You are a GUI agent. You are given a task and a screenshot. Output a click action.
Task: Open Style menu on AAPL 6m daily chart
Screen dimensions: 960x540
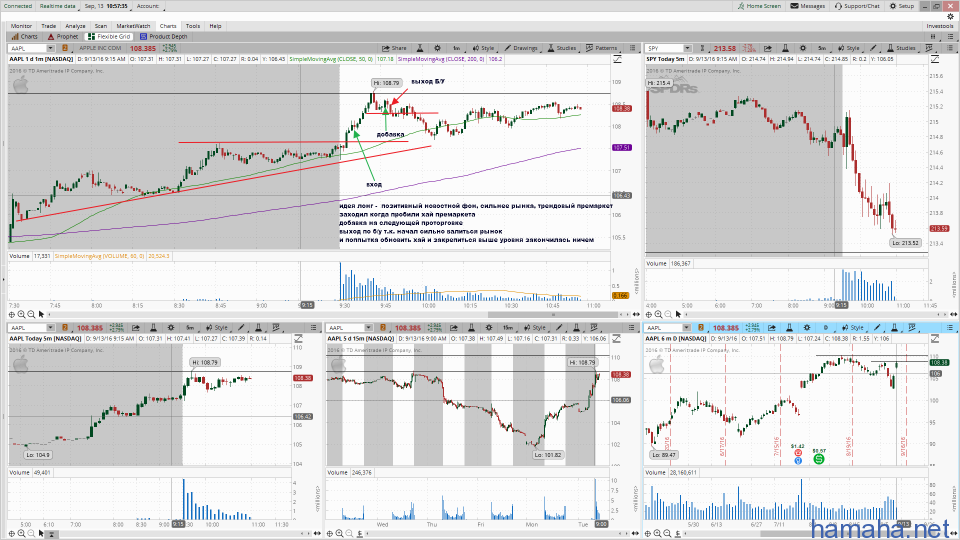(x=852, y=328)
